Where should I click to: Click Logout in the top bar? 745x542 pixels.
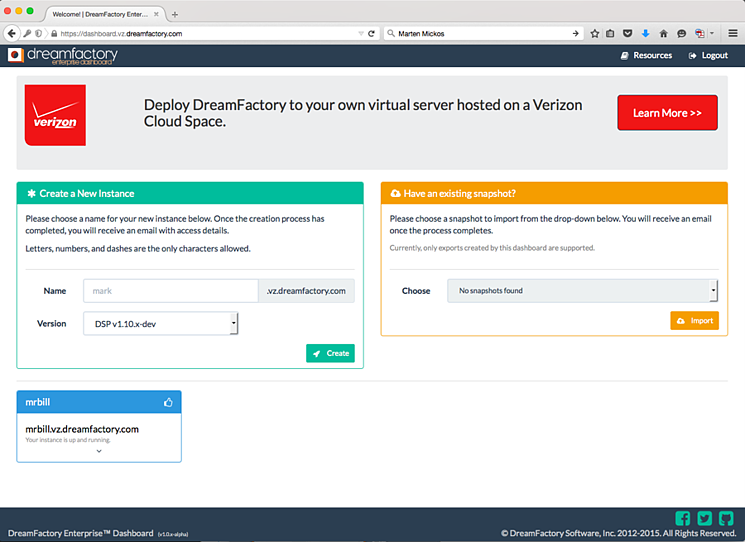(708, 56)
